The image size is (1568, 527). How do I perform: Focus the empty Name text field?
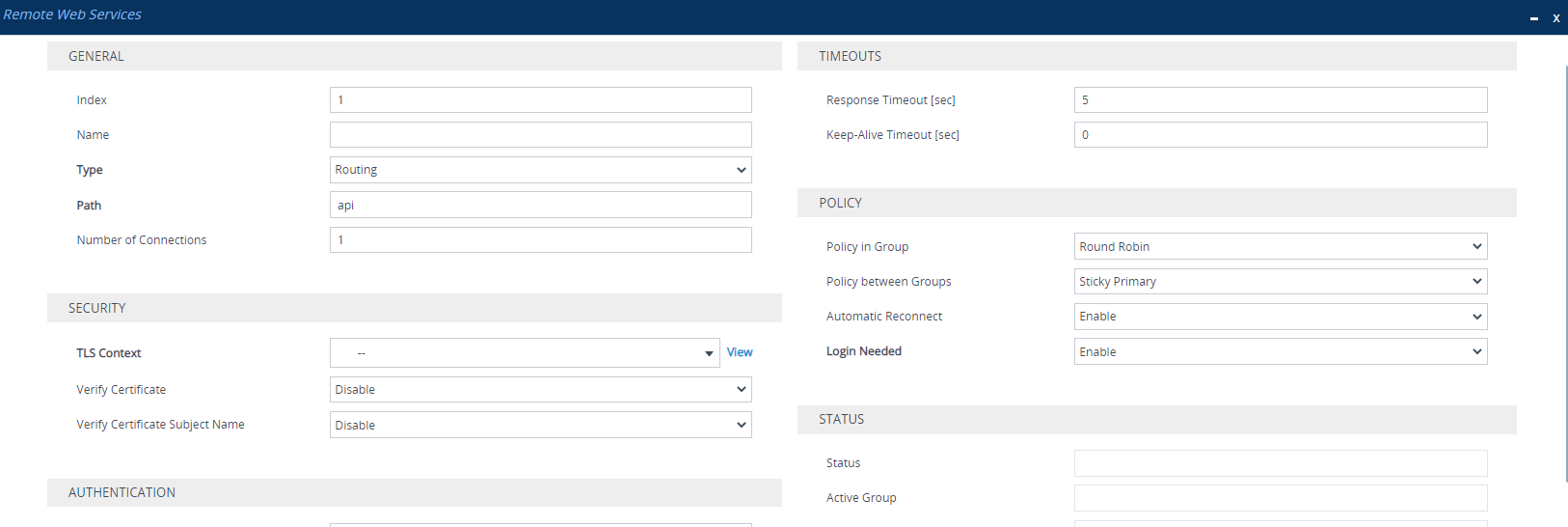[x=540, y=135]
